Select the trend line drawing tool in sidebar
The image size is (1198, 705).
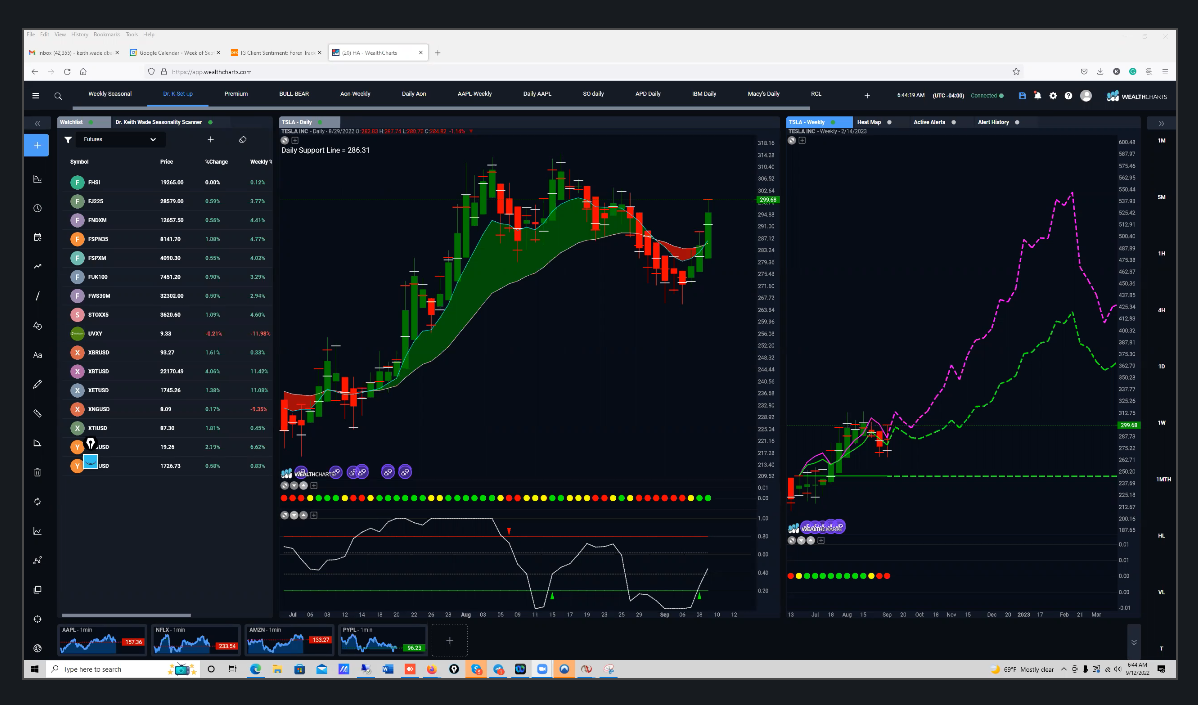coord(37,296)
